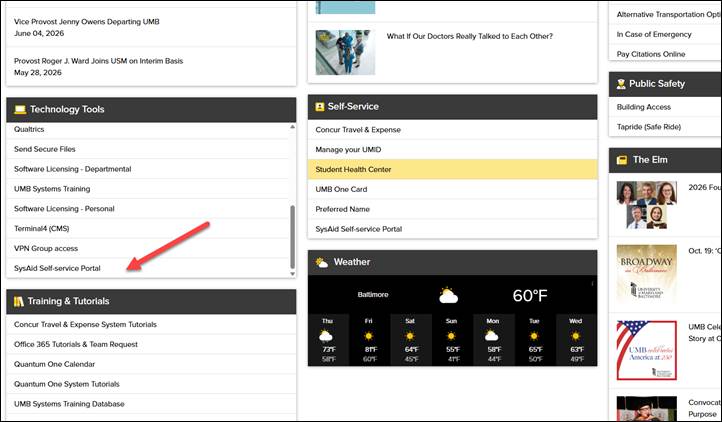The width and height of the screenshot is (722, 422).
Task: Open Send Secure Files link
Action: tap(45, 149)
